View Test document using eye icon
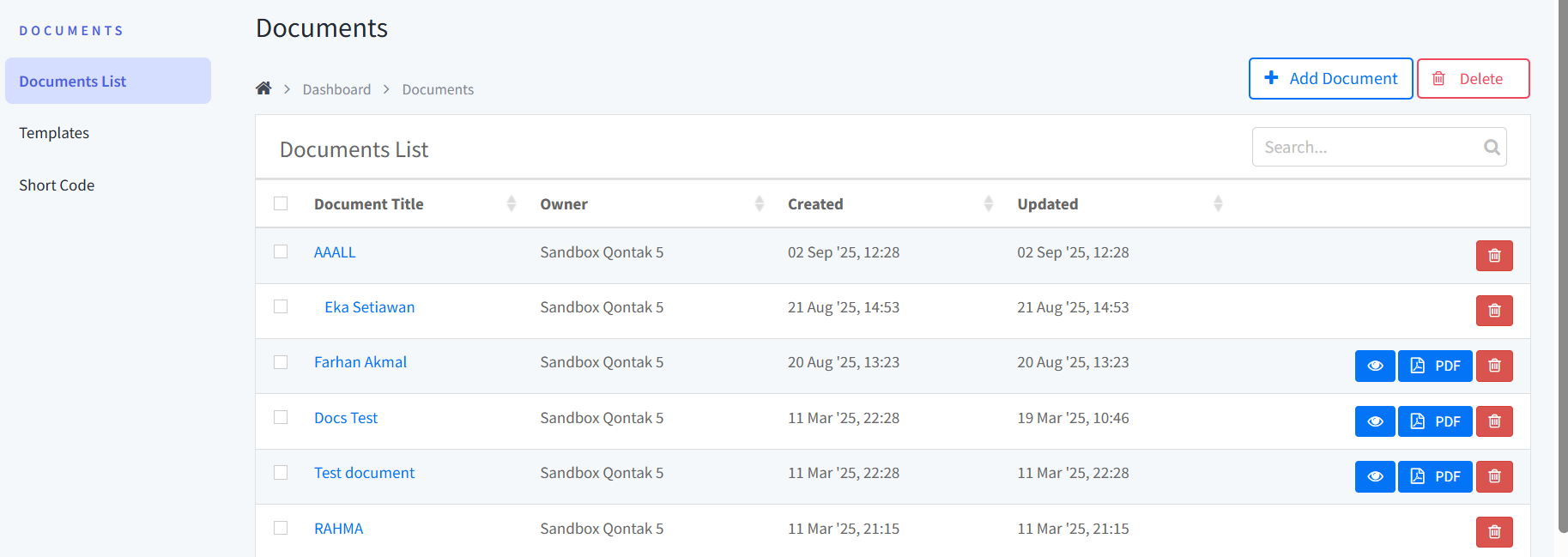This screenshot has width=1568, height=557. [x=1374, y=476]
